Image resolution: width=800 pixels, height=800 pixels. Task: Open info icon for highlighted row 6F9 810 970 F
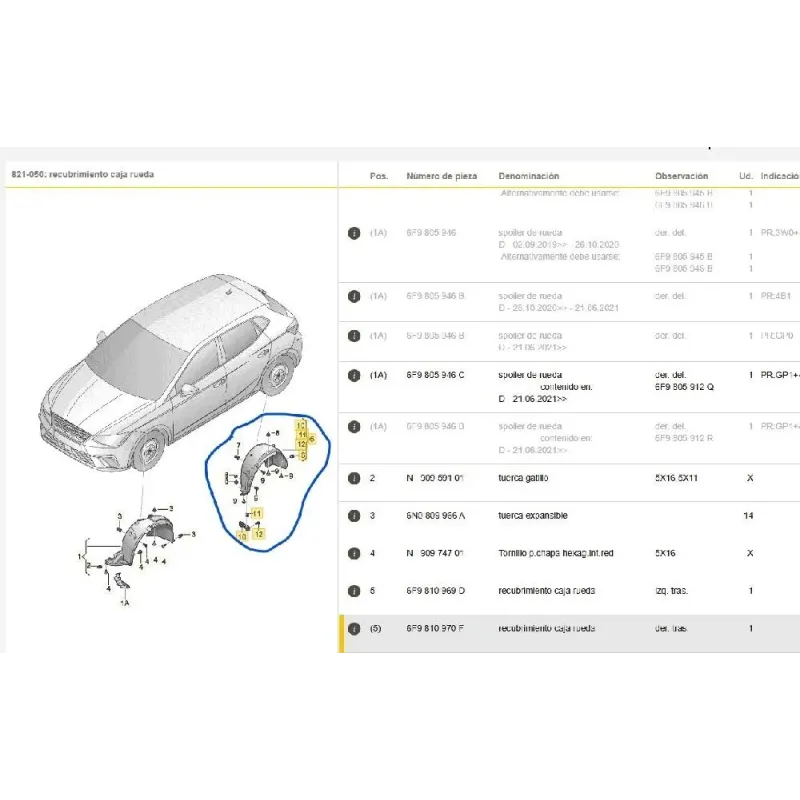point(353,629)
